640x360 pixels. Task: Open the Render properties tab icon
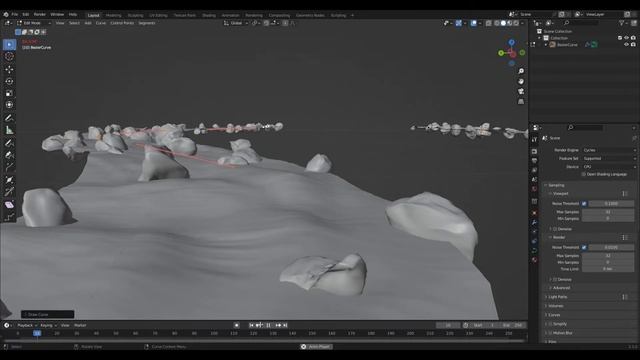click(534, 151)
